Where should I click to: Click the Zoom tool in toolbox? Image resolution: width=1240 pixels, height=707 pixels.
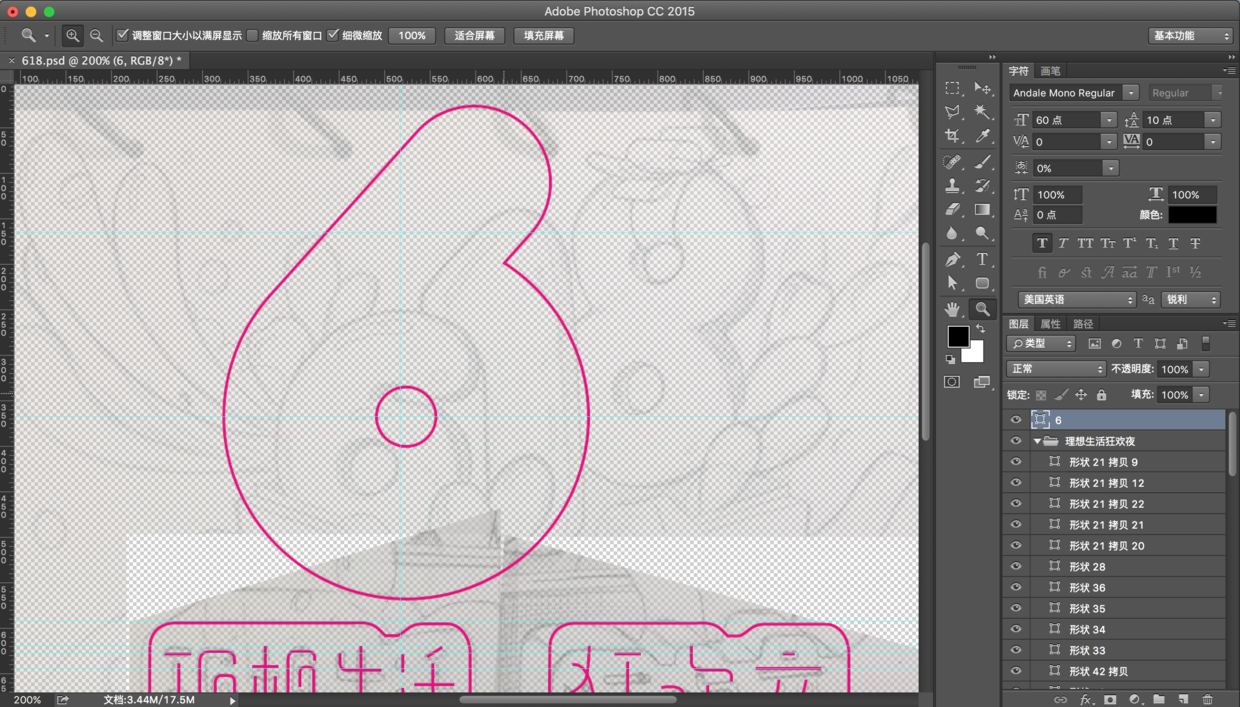click(982, 309)
